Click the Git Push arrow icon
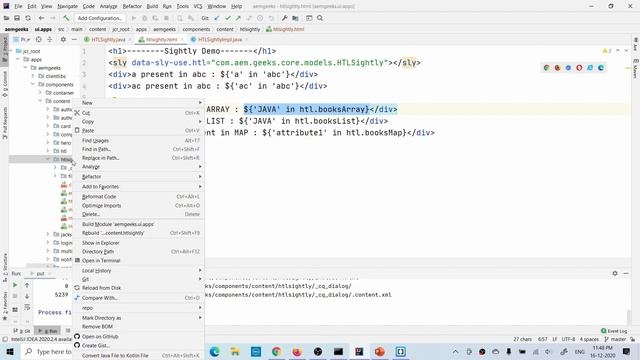This screenshot has width=640, height=360. pos(238,18)
